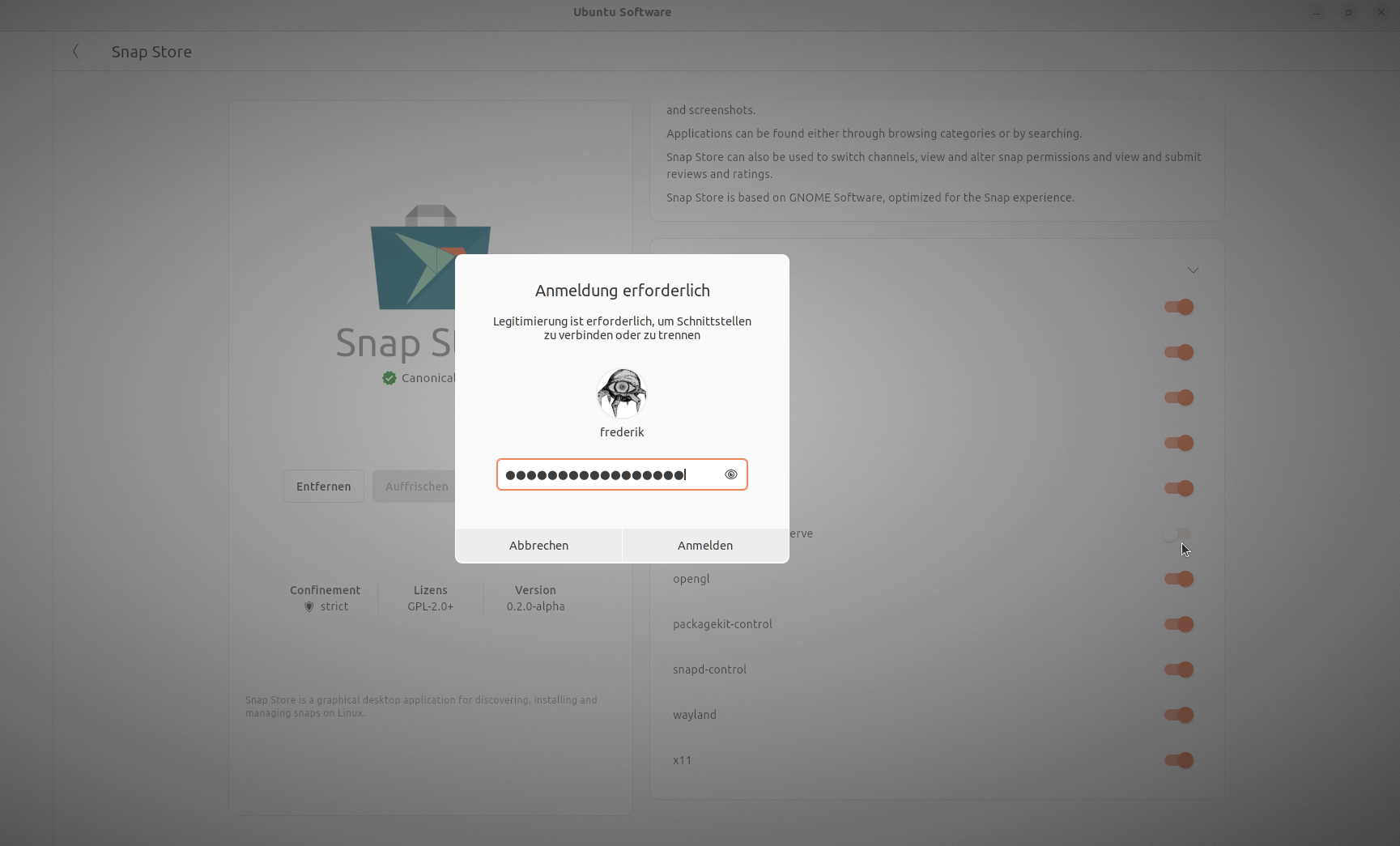Go back with the header arrow

pyautogui.click(x=75, y=52)
